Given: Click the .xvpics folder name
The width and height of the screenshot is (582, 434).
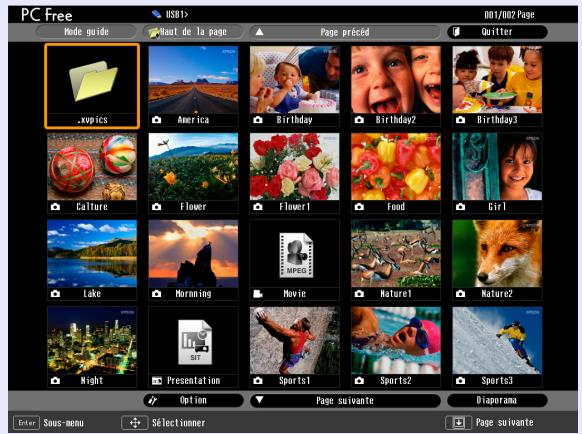Looking at the screenshot, I should (x=92, y=120).
